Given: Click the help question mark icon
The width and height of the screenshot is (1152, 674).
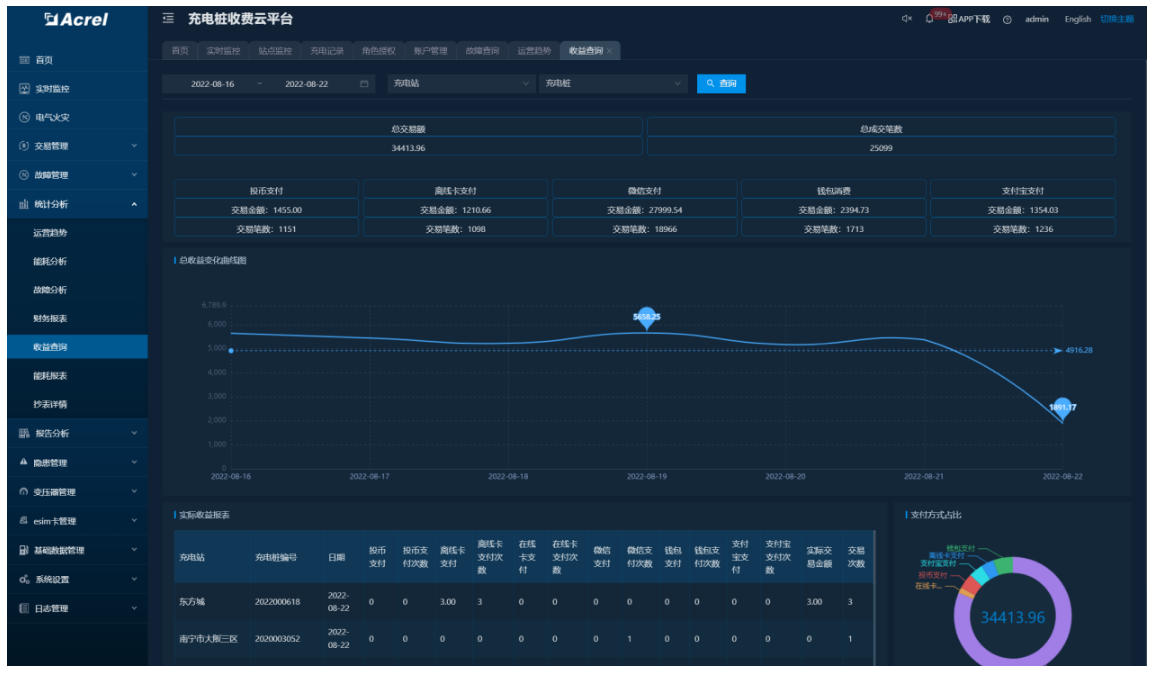Looking at the screenshot, I should click(1007, 20).
